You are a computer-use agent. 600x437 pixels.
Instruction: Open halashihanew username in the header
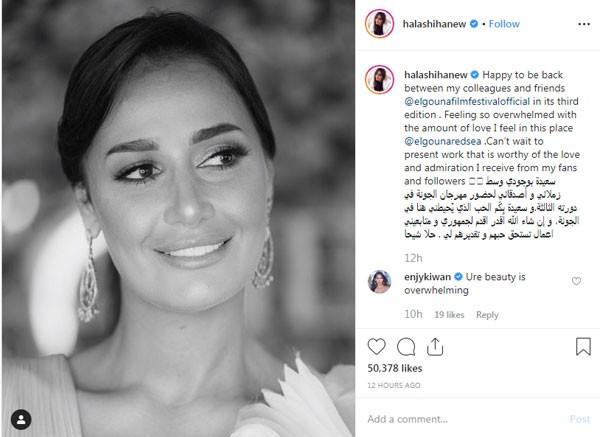434,24
